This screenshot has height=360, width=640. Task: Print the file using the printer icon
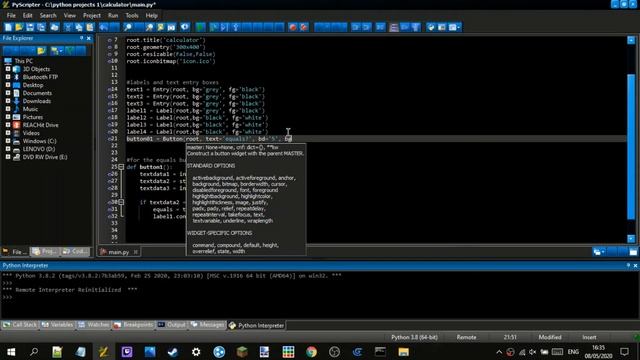tap(54, 27)
